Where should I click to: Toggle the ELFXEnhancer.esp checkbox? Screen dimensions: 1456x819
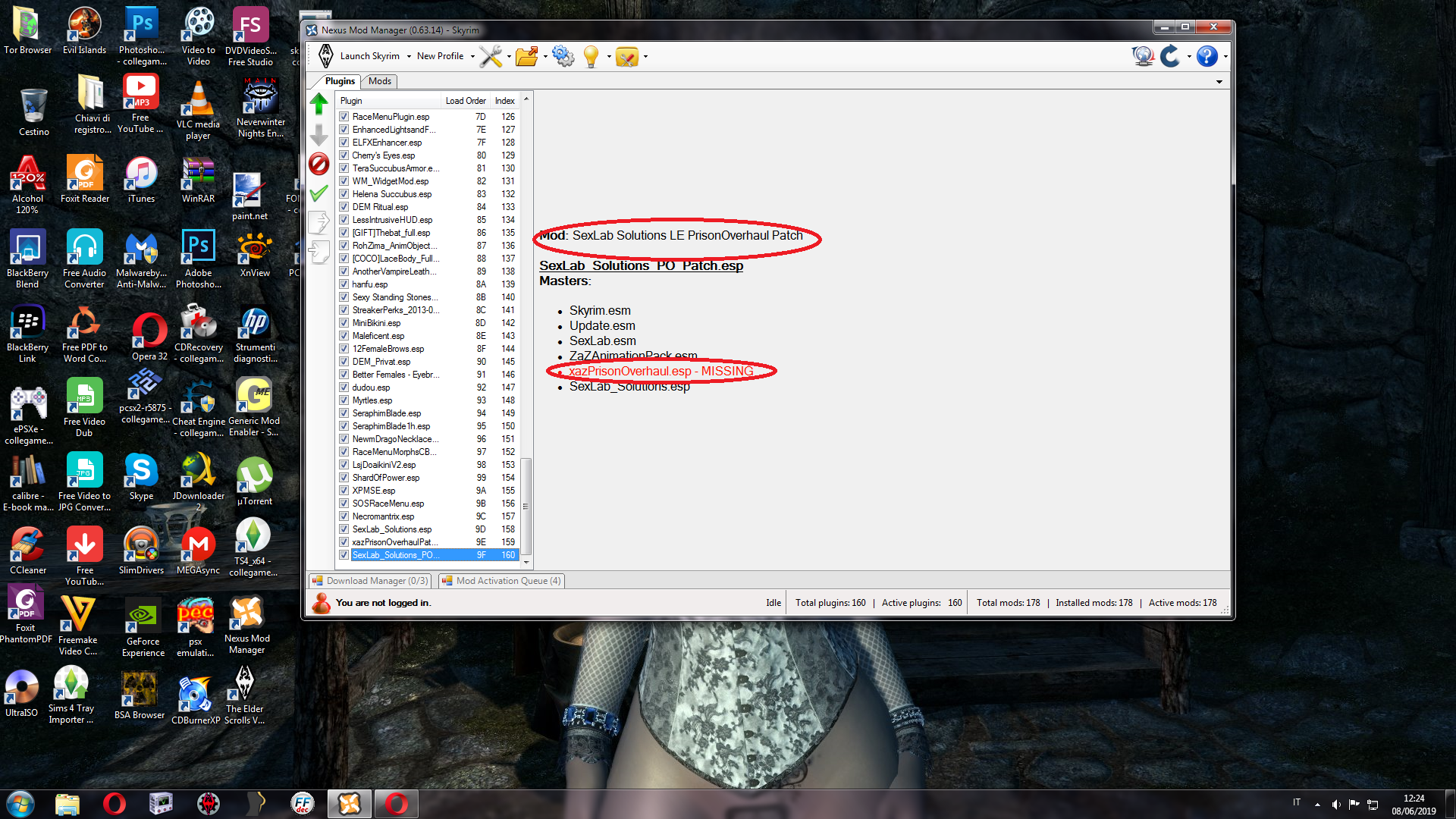(x=344, y=143)
